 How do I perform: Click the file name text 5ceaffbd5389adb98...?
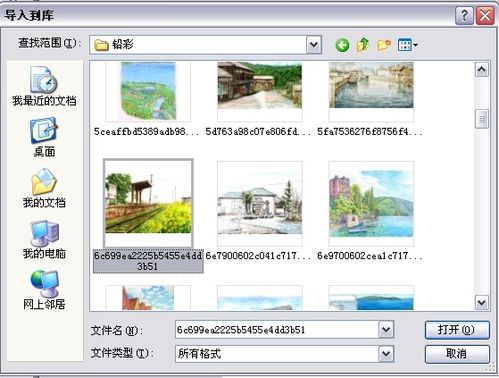(x=146, y=132)
